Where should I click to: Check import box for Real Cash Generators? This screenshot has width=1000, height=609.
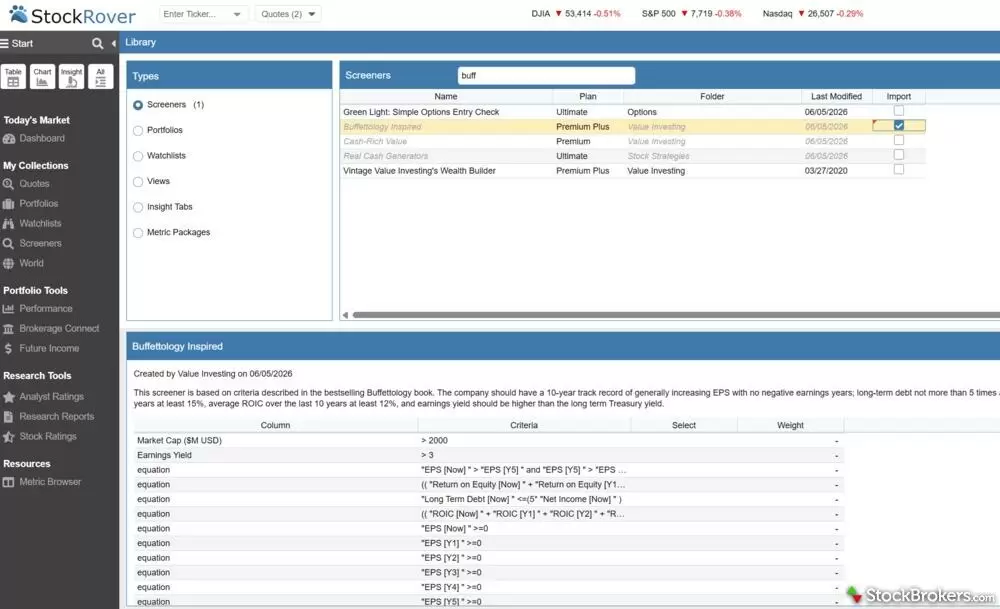pos(899,154)
